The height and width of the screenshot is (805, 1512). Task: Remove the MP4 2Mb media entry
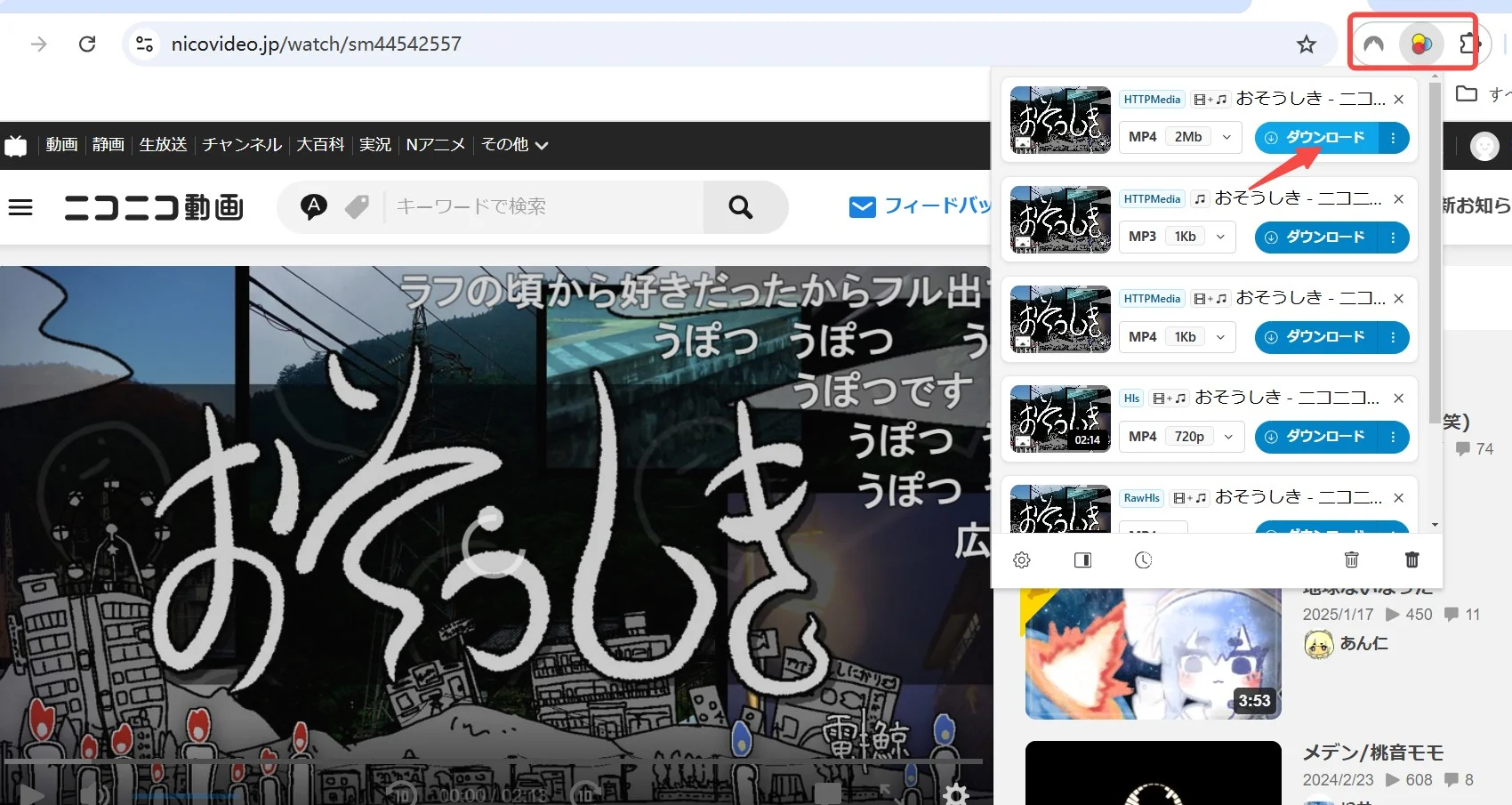coord(1399,100)
